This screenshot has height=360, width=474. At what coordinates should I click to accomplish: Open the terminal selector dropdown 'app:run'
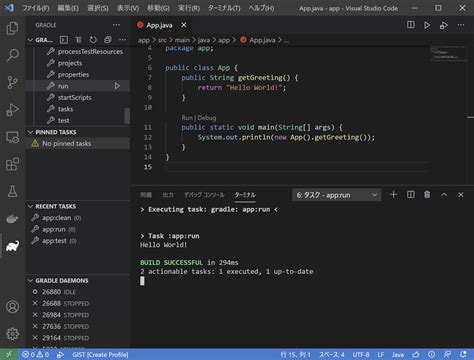click(x=337, y=195)
